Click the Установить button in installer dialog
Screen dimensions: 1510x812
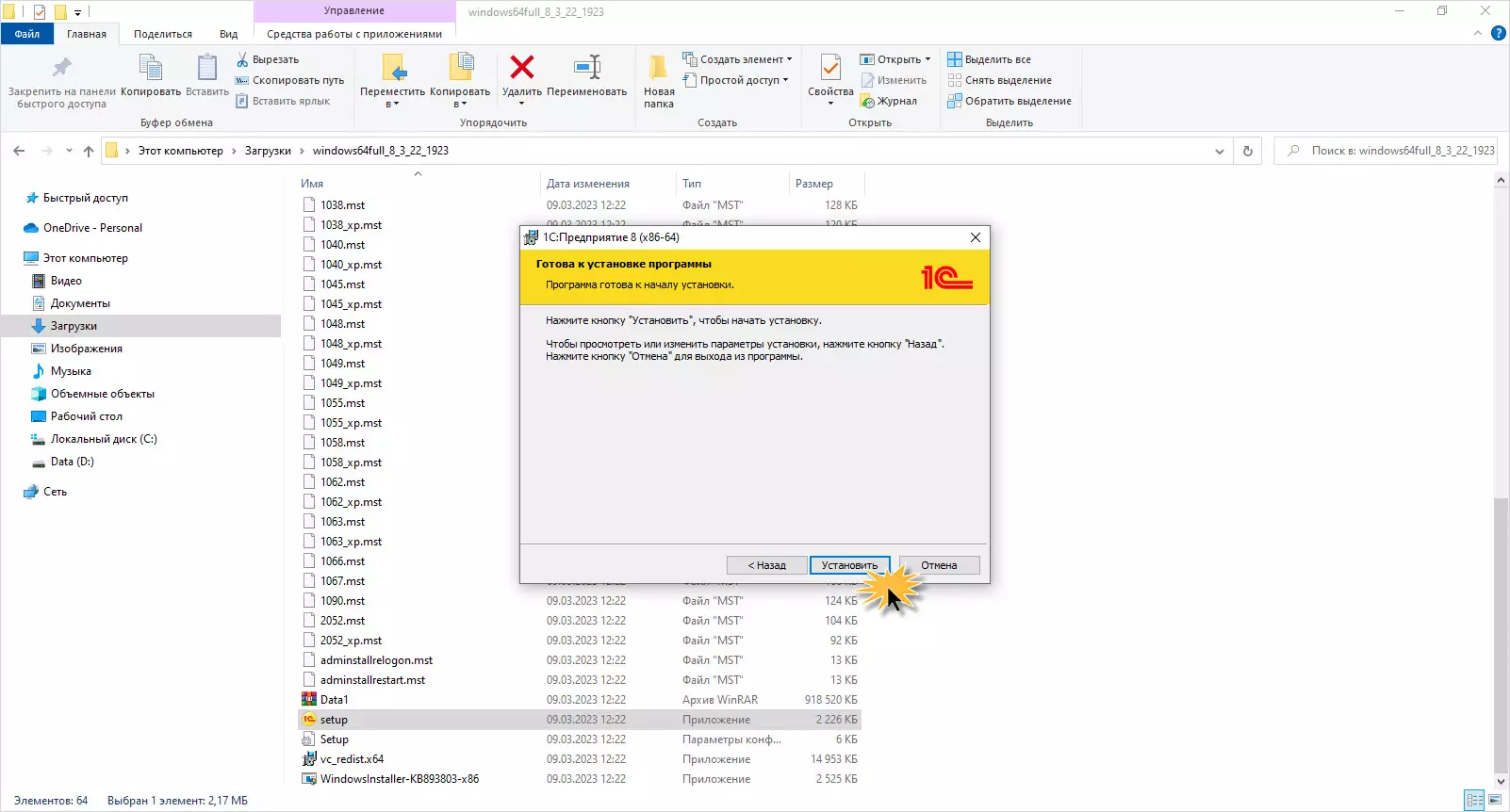[849, 565]
